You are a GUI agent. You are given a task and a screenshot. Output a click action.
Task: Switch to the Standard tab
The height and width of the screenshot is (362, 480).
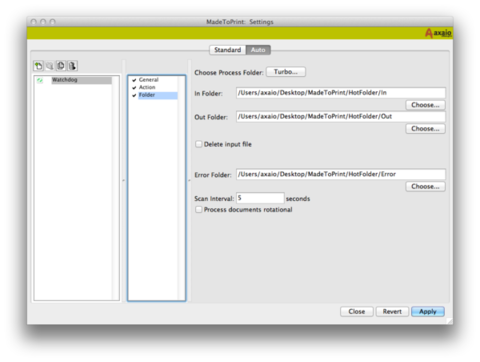(x=228, y=50)
